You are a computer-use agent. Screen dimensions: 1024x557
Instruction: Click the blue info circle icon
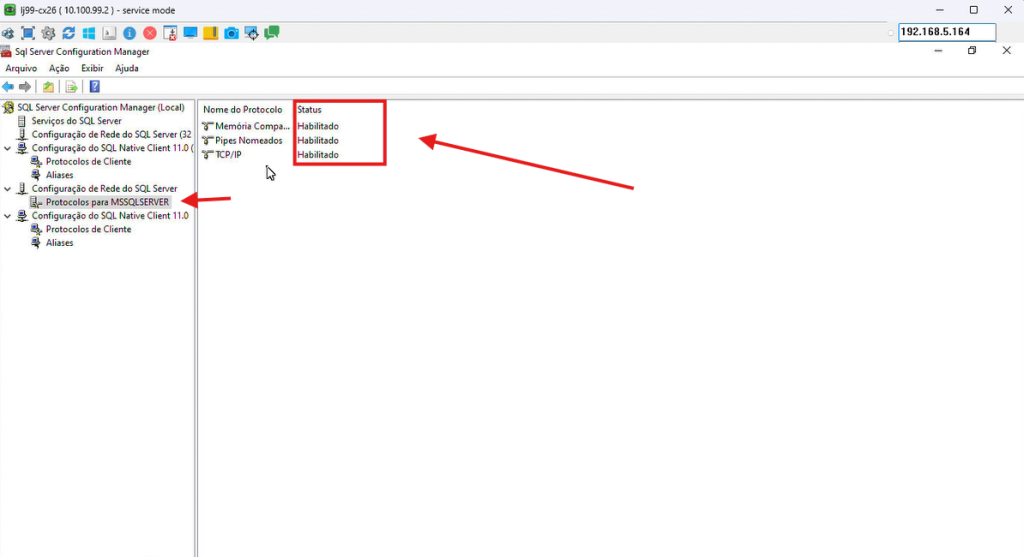click(x=129, y=33)
